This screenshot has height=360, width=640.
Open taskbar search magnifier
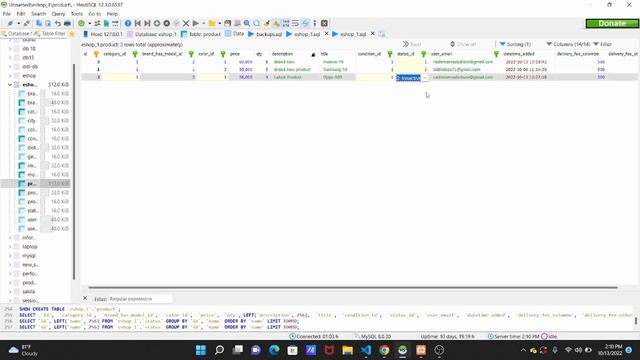click(219, 350)
